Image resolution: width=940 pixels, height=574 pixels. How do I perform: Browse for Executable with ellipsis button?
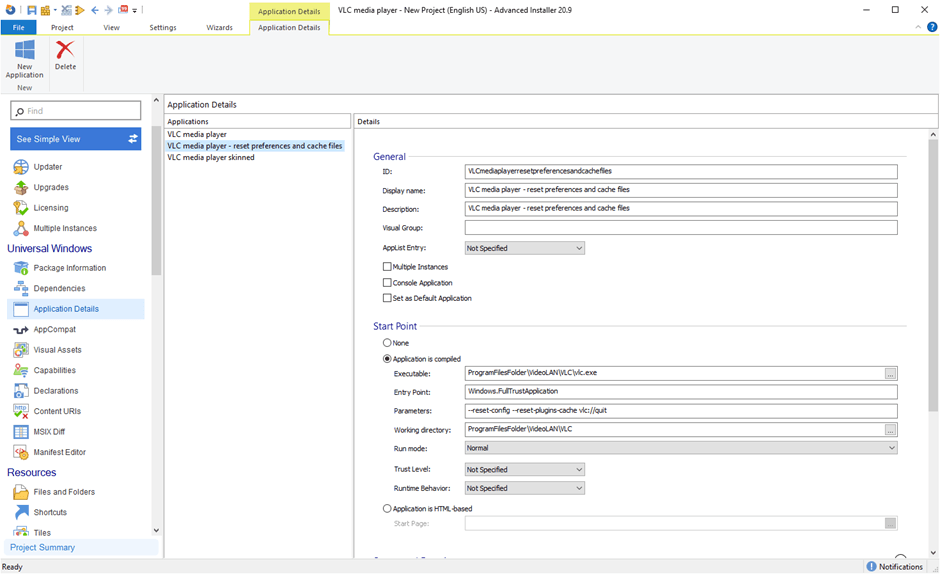(890, 373)
